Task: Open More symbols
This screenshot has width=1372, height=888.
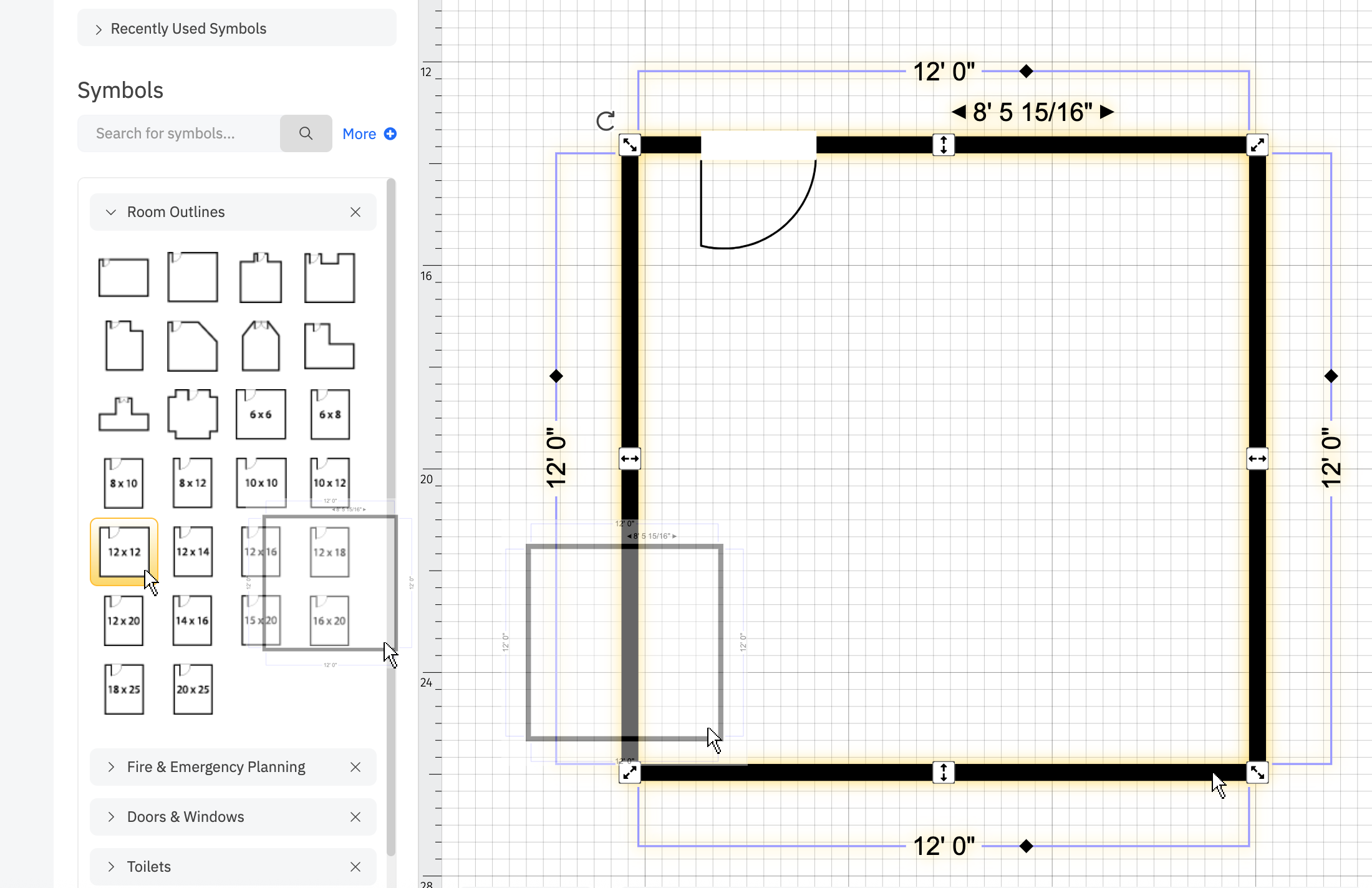Action: [369, 133]
